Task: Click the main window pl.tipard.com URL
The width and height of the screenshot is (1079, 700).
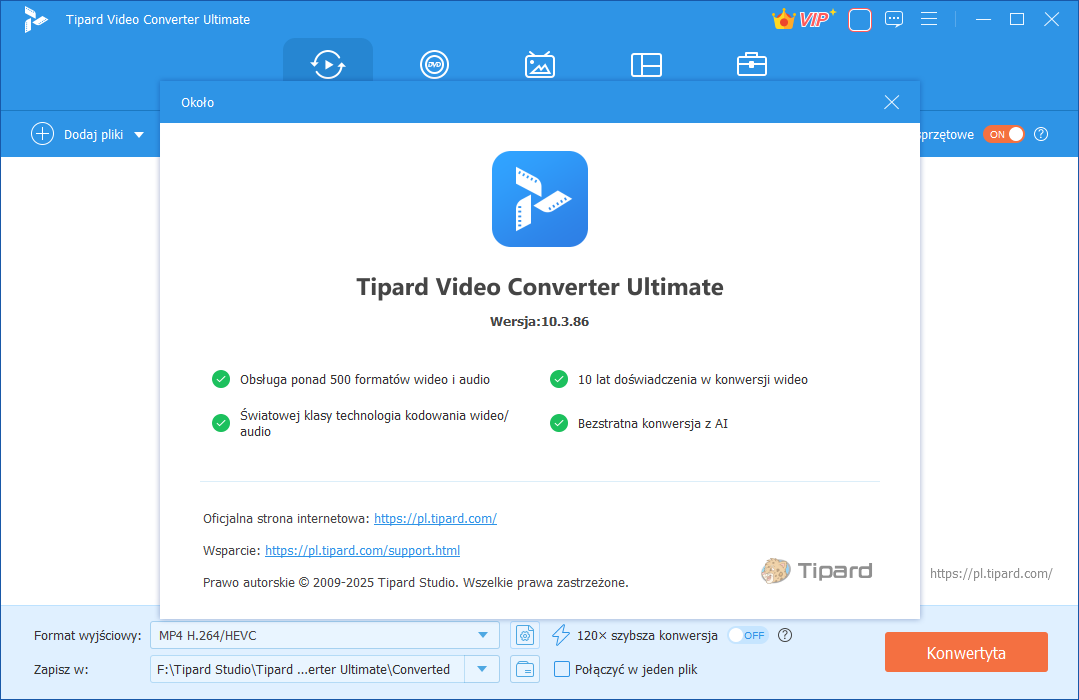Action: [x=991, y=573]
